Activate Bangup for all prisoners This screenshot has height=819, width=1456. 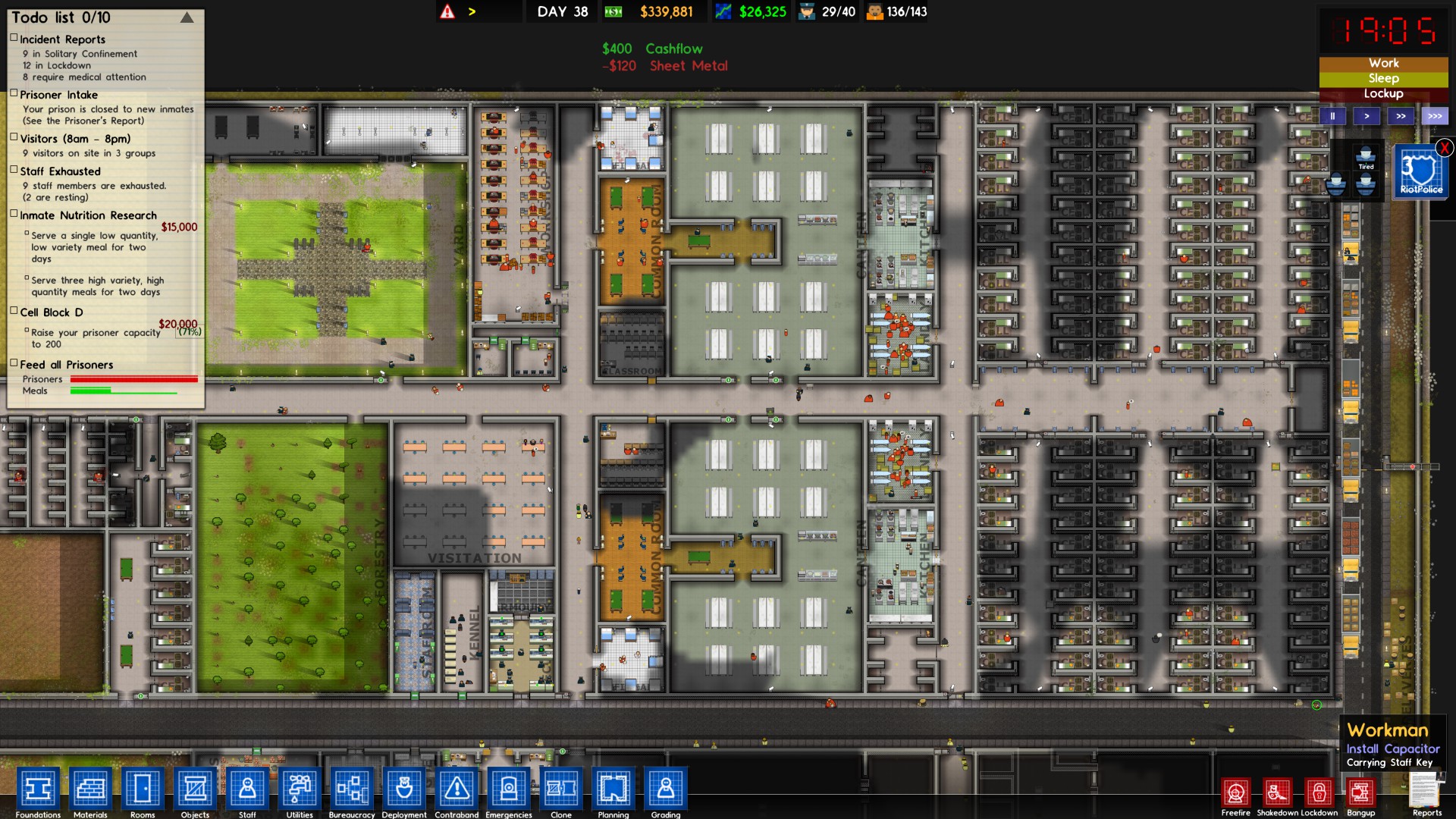1360,793
